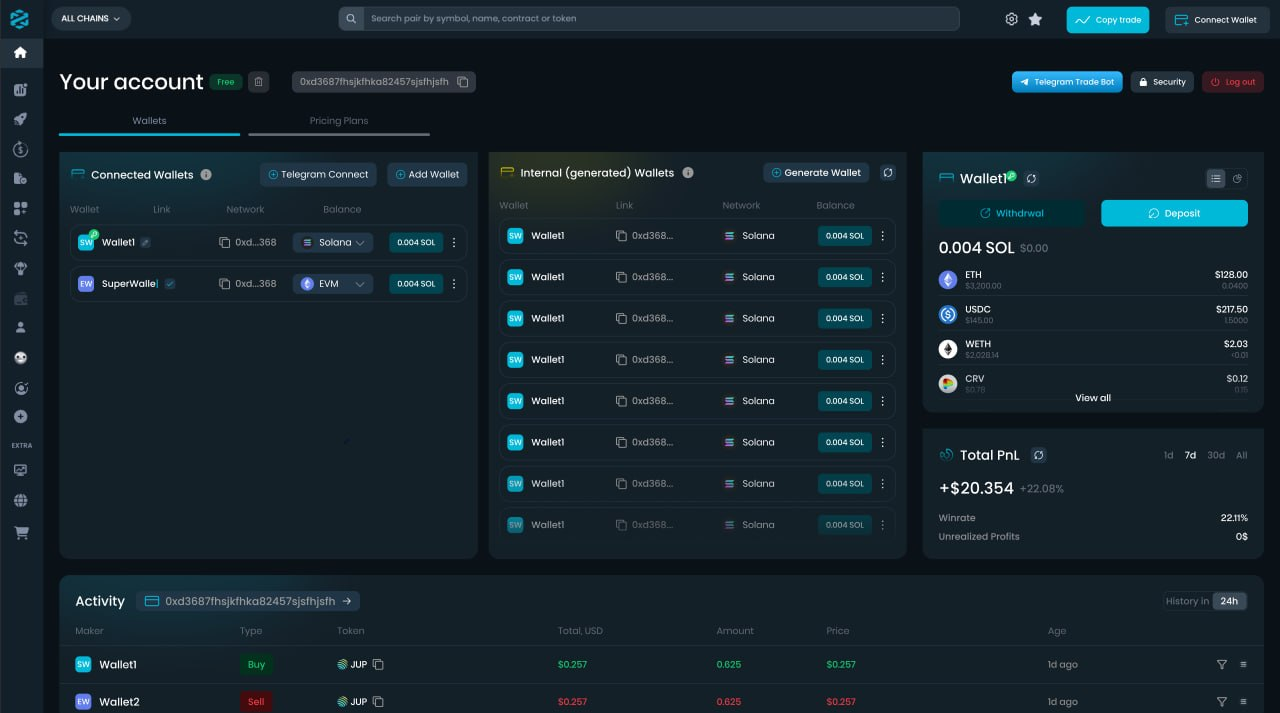
Task: Toggle verified check on SuperWallet
Action: [170, 284]
